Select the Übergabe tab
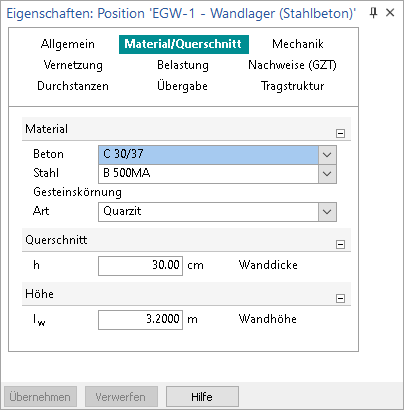The image size is (404, 410). 182,86
